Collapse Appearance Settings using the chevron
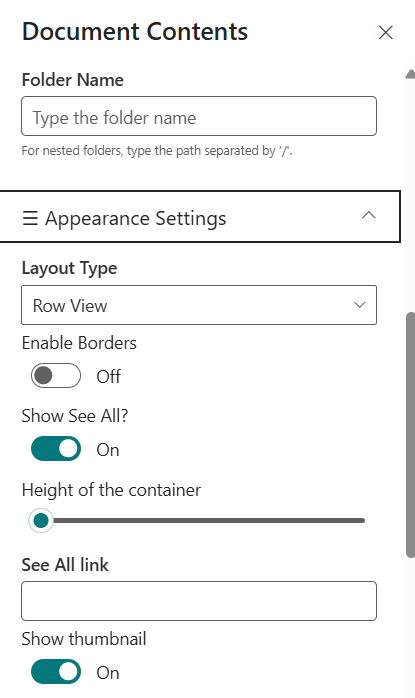This screenshot has width=415, height=698. coord(369,215)
